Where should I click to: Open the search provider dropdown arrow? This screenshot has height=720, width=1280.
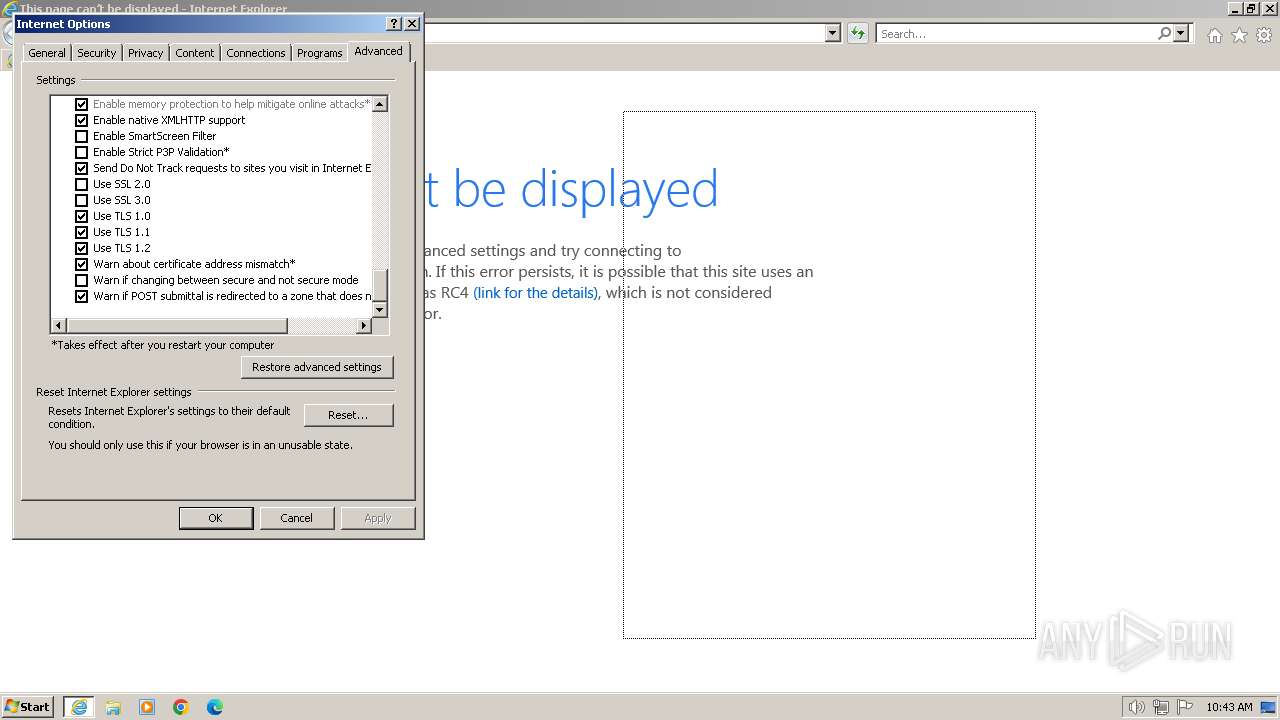1181,33
